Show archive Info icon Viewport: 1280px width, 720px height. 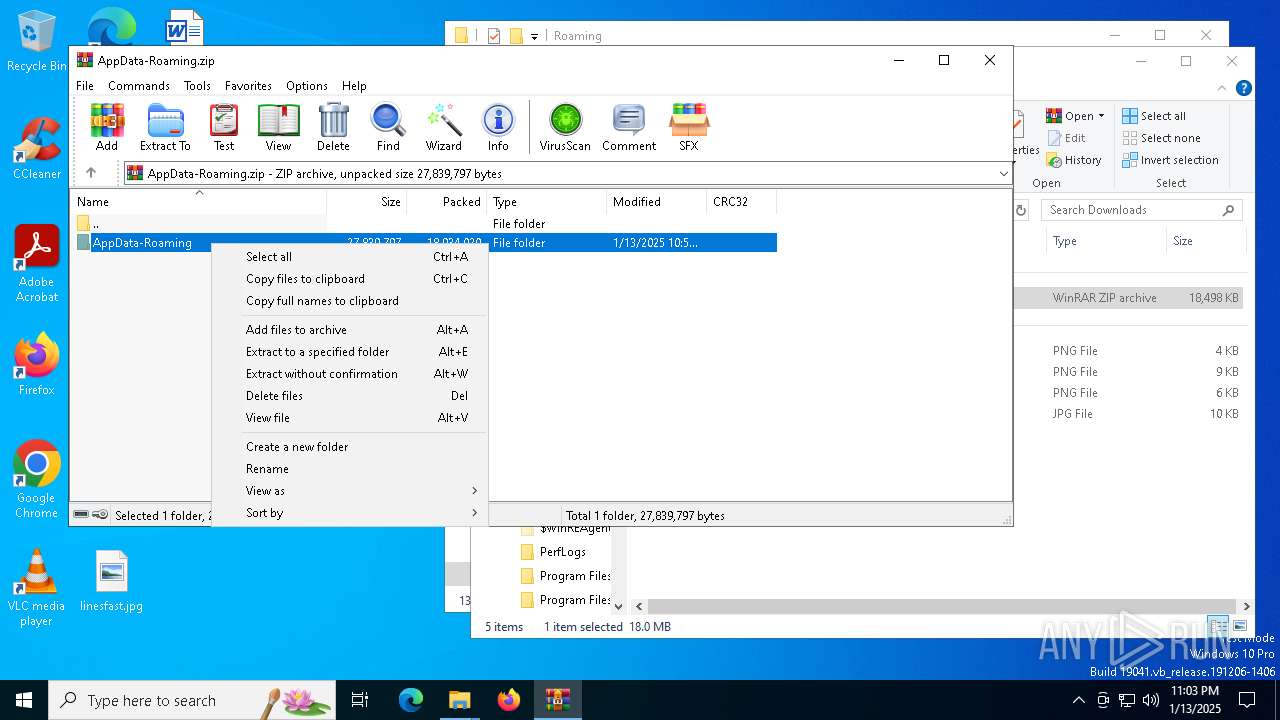[498, 127]
